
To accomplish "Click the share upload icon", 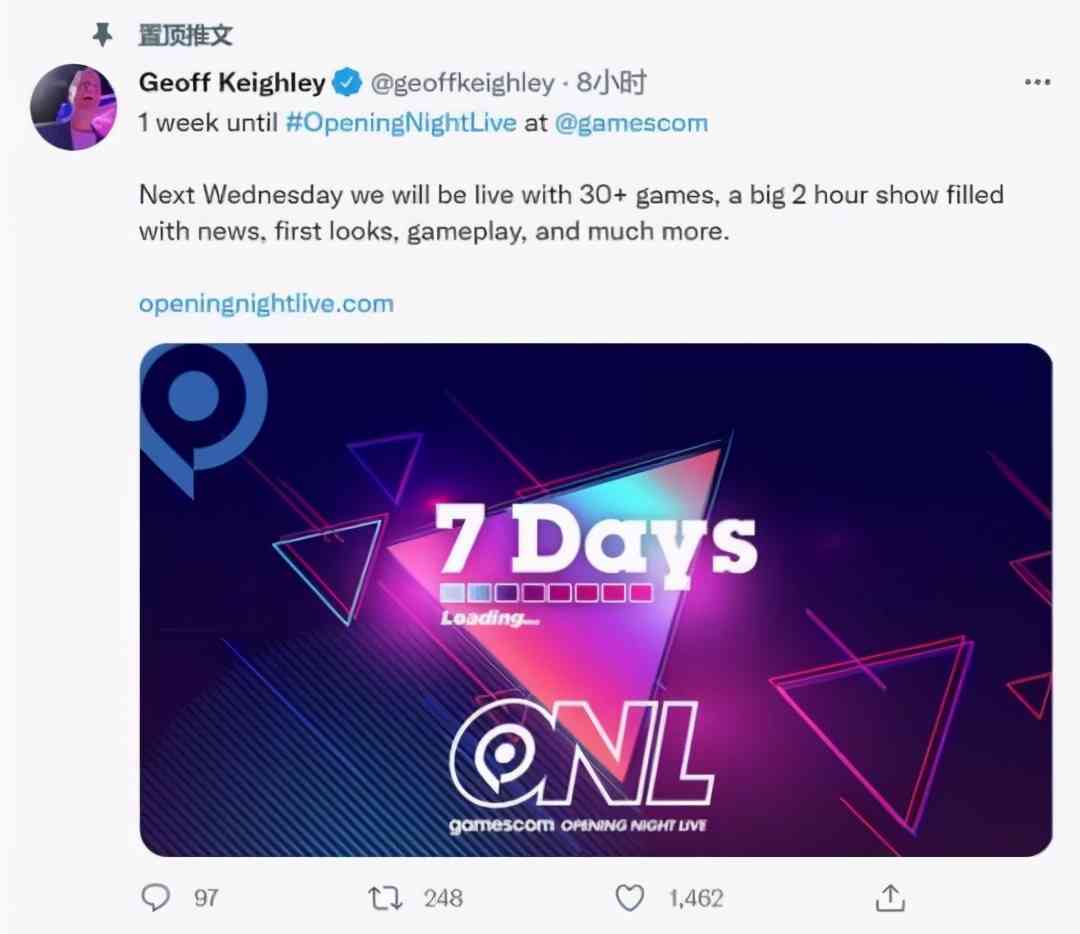I will [890, 897].
